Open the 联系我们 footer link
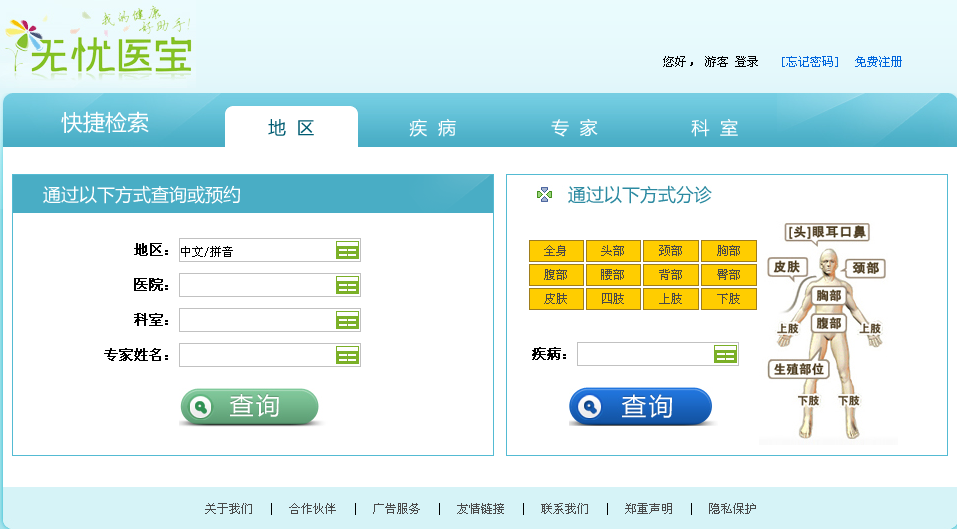Image resolution: width=957 pixels, height=529 pixels. click(x=565, y=508)
